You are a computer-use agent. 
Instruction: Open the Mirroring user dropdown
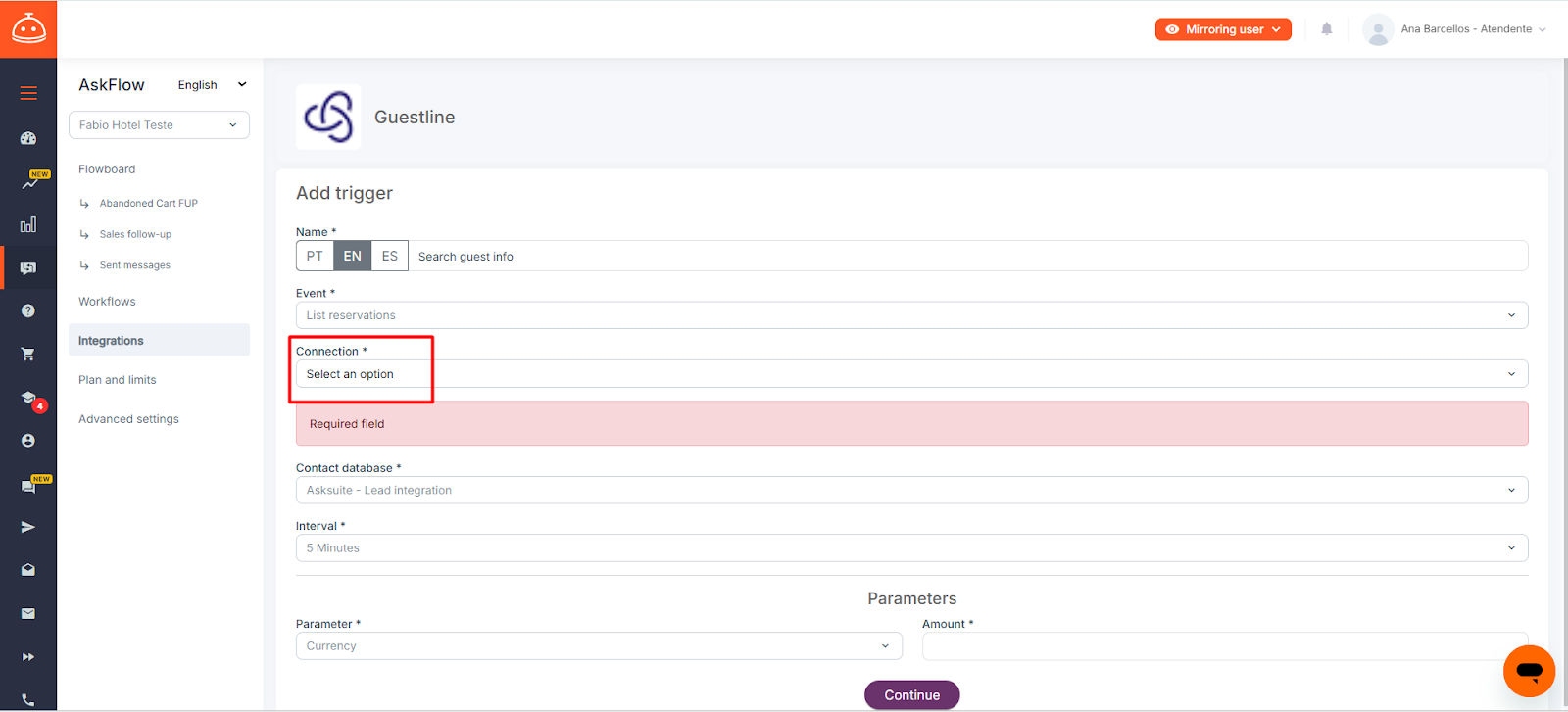click(1223, 29)
